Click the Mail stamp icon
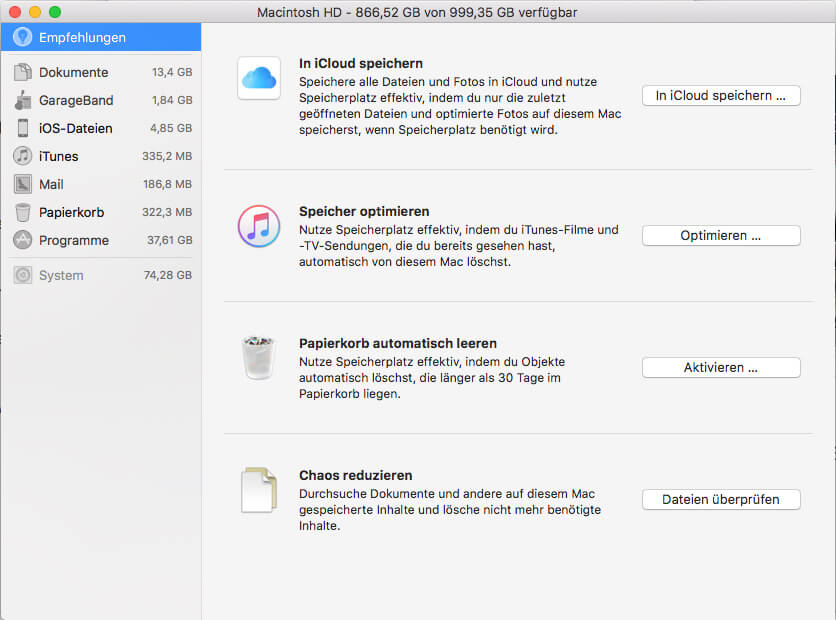The image size is (836, 620). pos(22,184)
